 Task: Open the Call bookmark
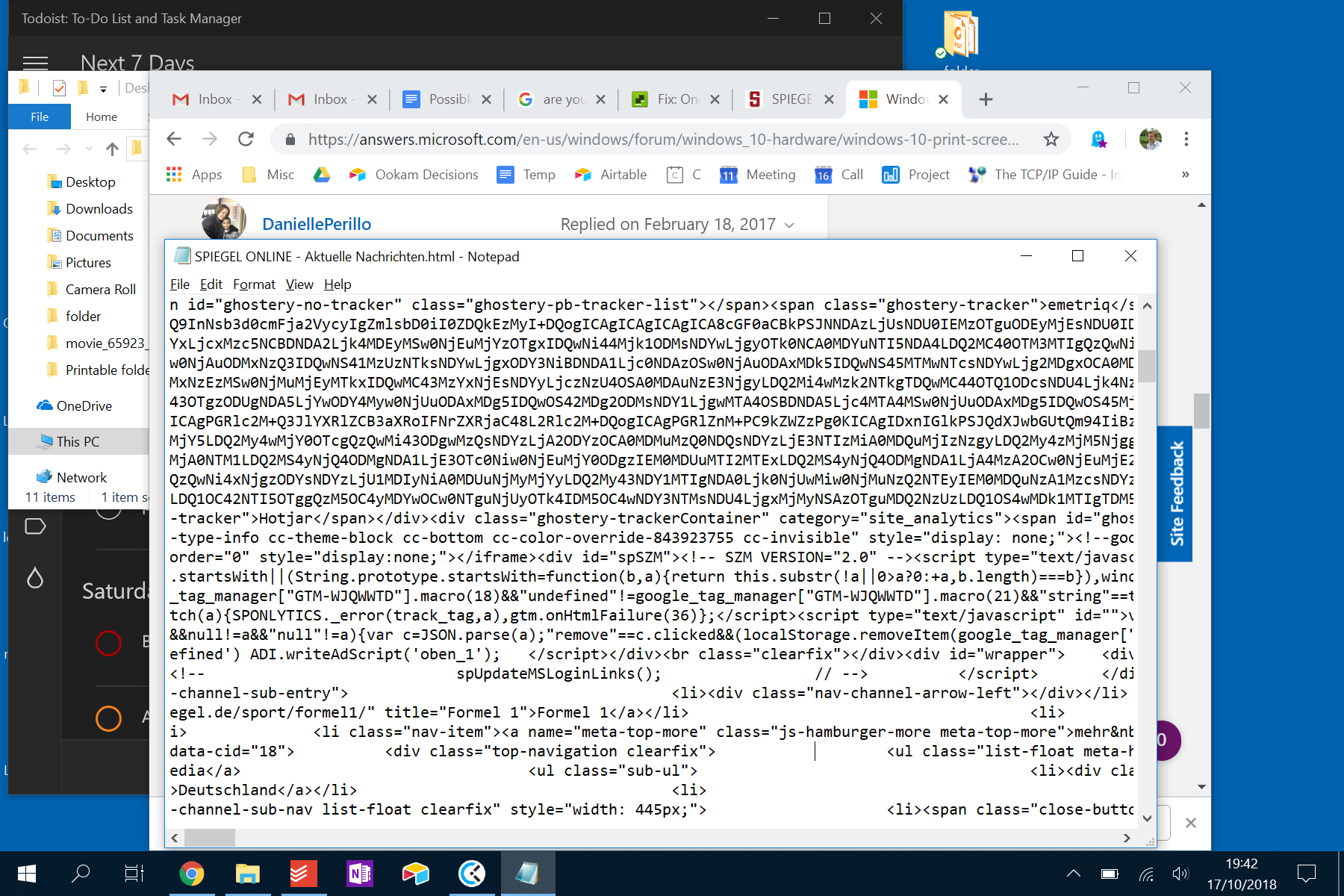(839, 175)
